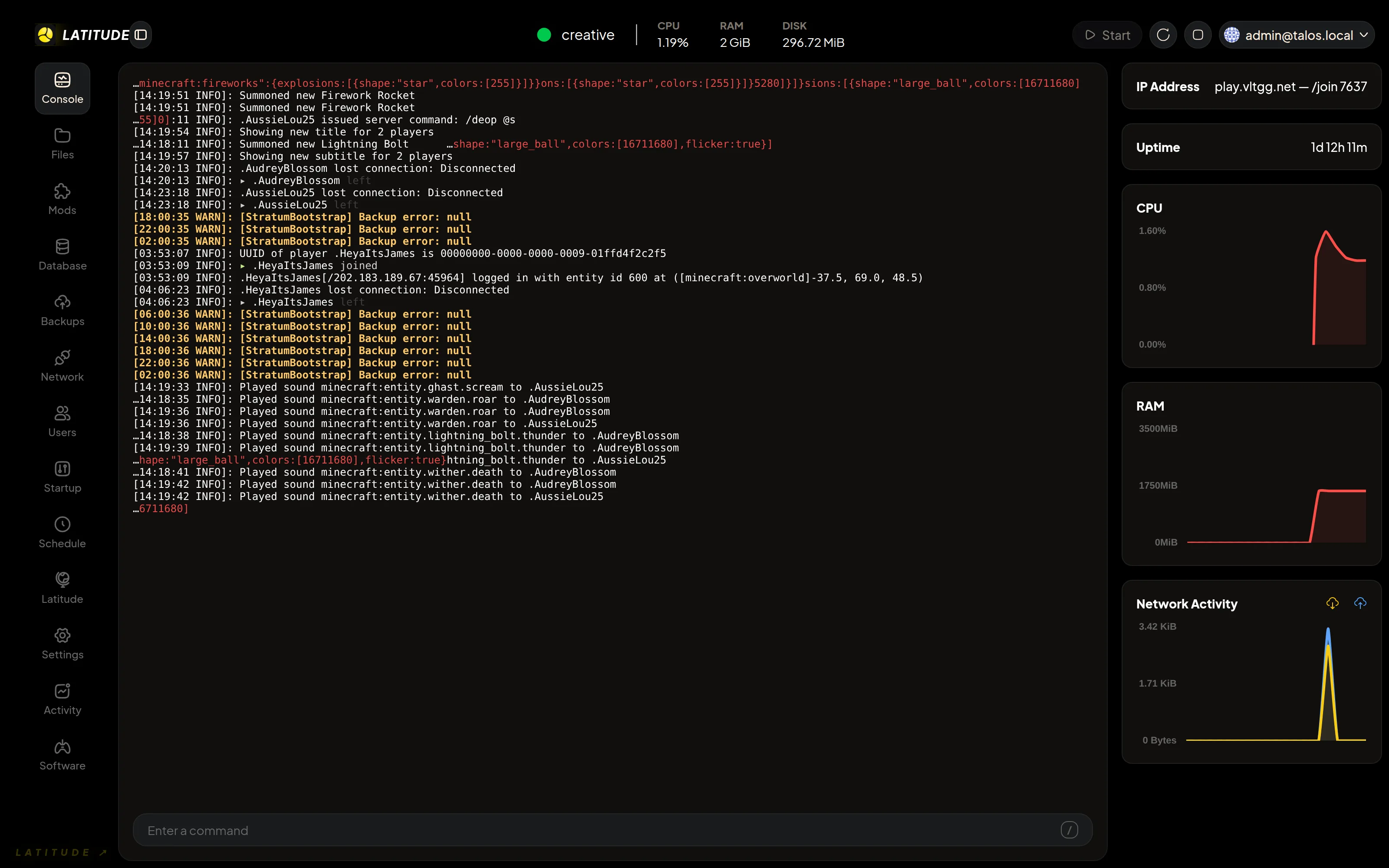Image resolution: width=1389 pixels, height=868 pixels.
Task: Open the Users section
Action: [x=62, y=422]
